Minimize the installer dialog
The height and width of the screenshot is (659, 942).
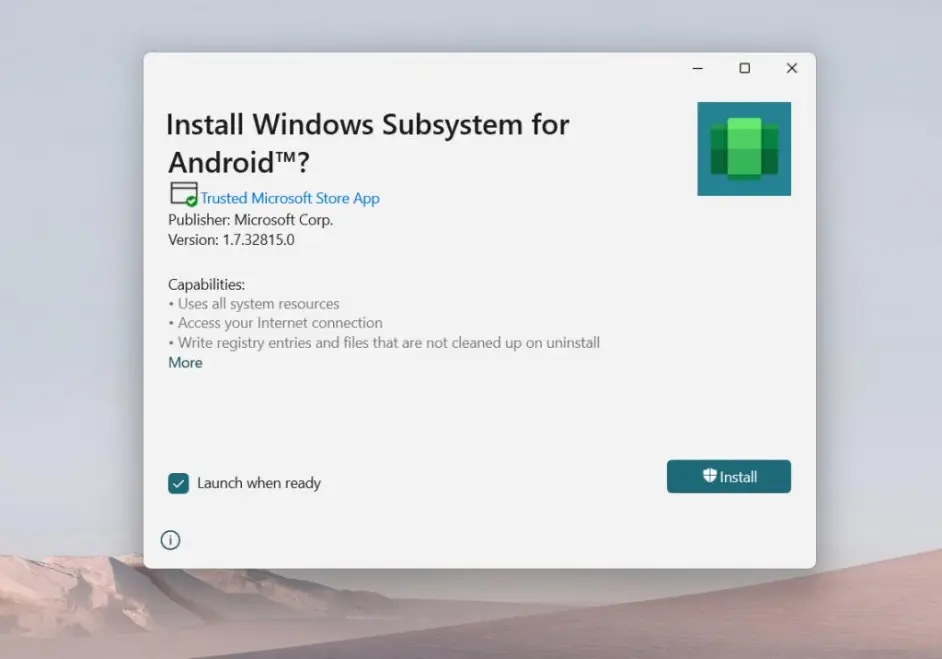coord(697,68)
